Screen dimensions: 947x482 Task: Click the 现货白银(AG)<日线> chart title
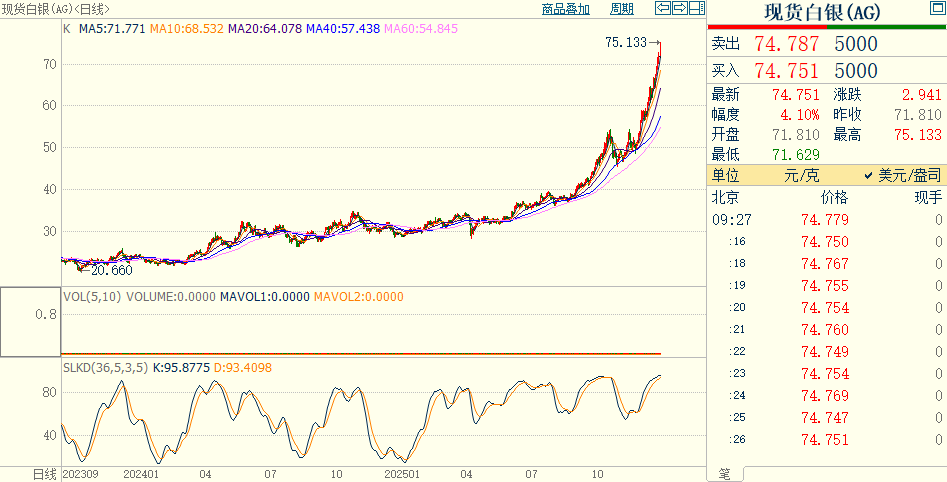click(x=56, y=9)
